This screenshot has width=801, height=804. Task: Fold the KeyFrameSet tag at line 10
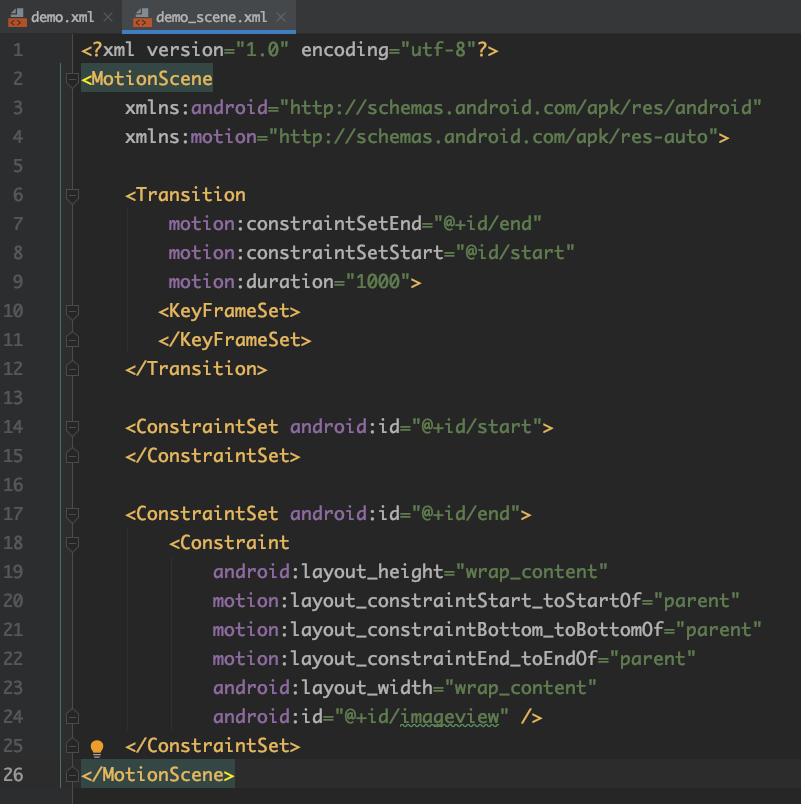click(72, 311)
